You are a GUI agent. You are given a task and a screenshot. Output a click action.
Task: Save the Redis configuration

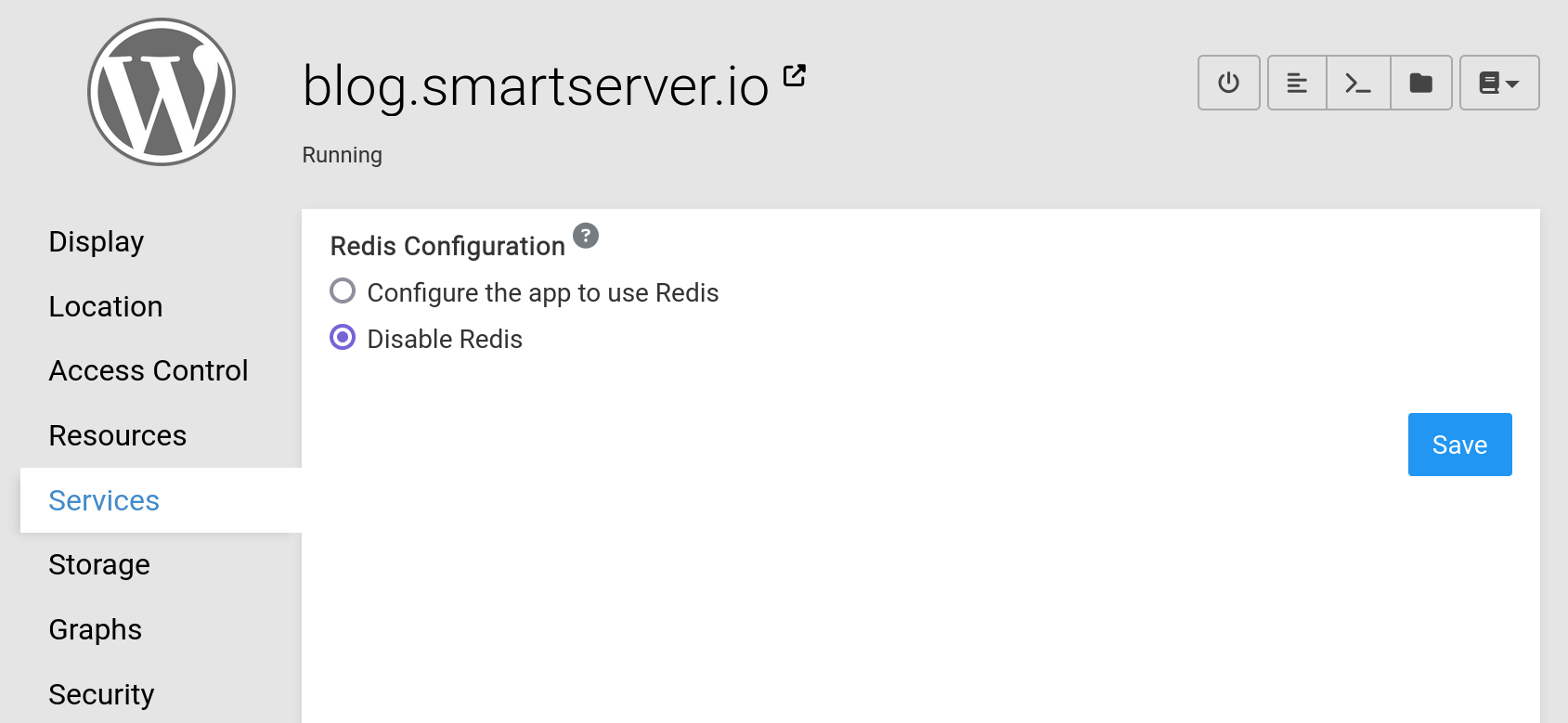pos(1459,445)
